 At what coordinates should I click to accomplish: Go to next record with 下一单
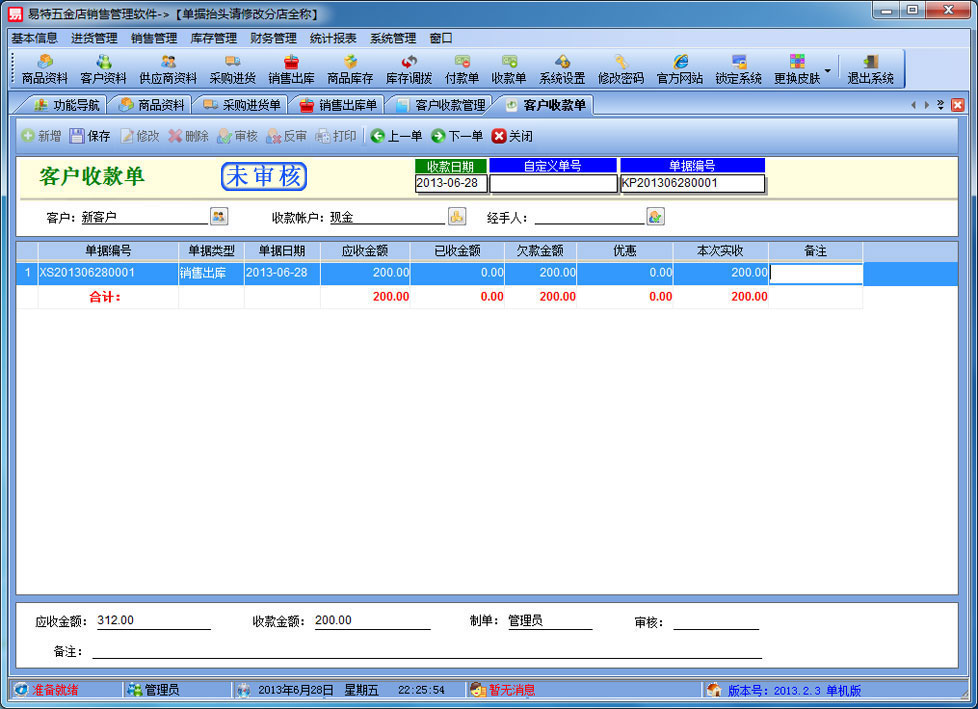click(x=457, y=136)
